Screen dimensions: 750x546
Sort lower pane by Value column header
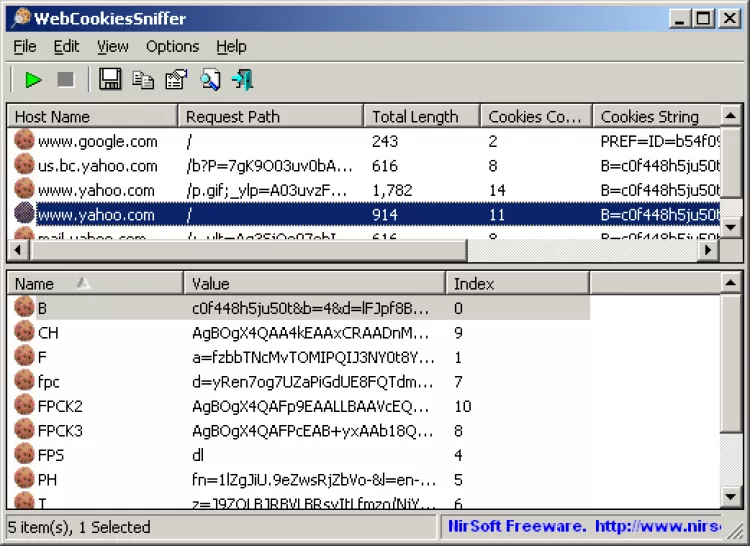click(314, 284)
